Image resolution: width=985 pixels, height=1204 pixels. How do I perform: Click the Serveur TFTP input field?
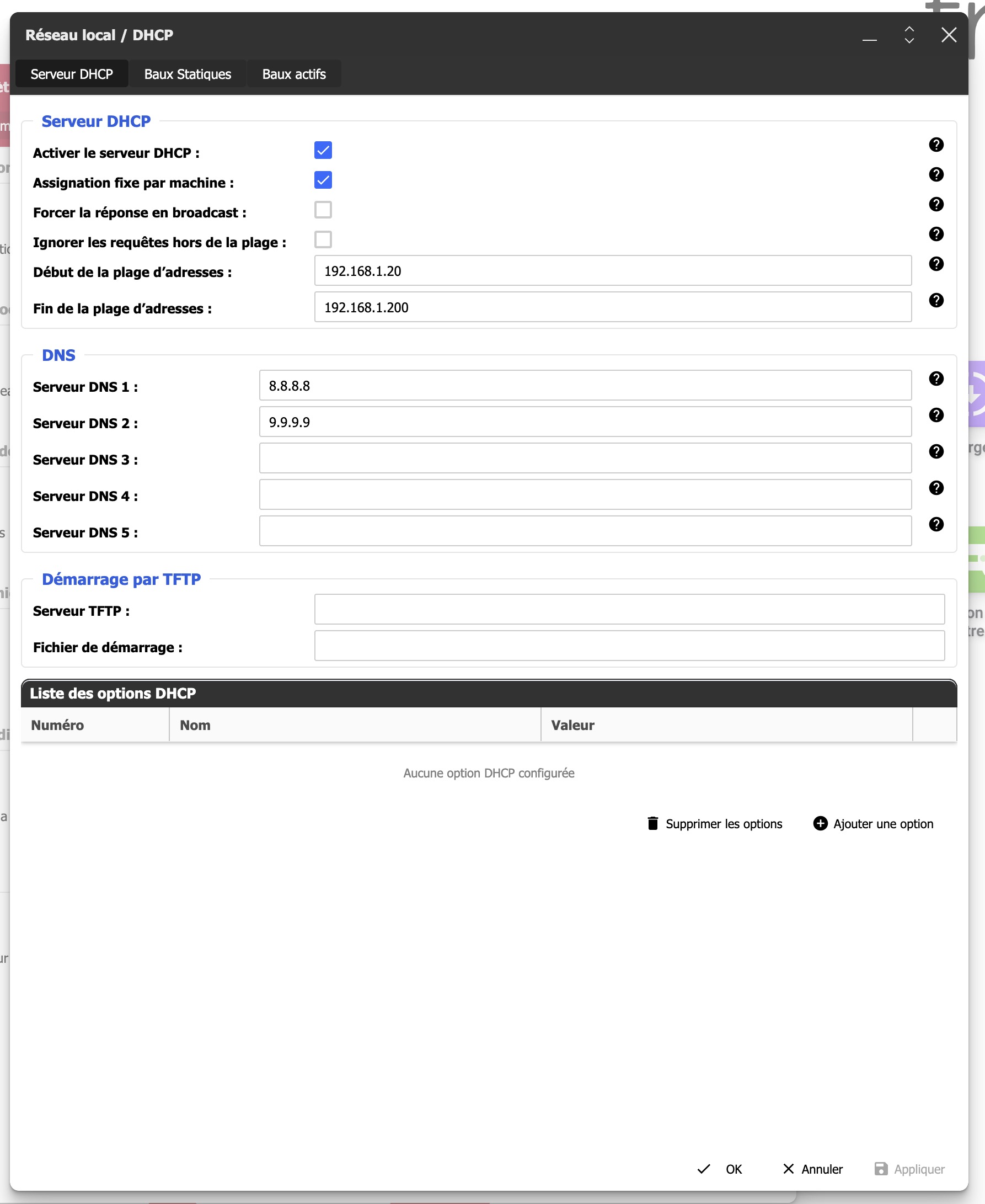click(x=629, y=609)
